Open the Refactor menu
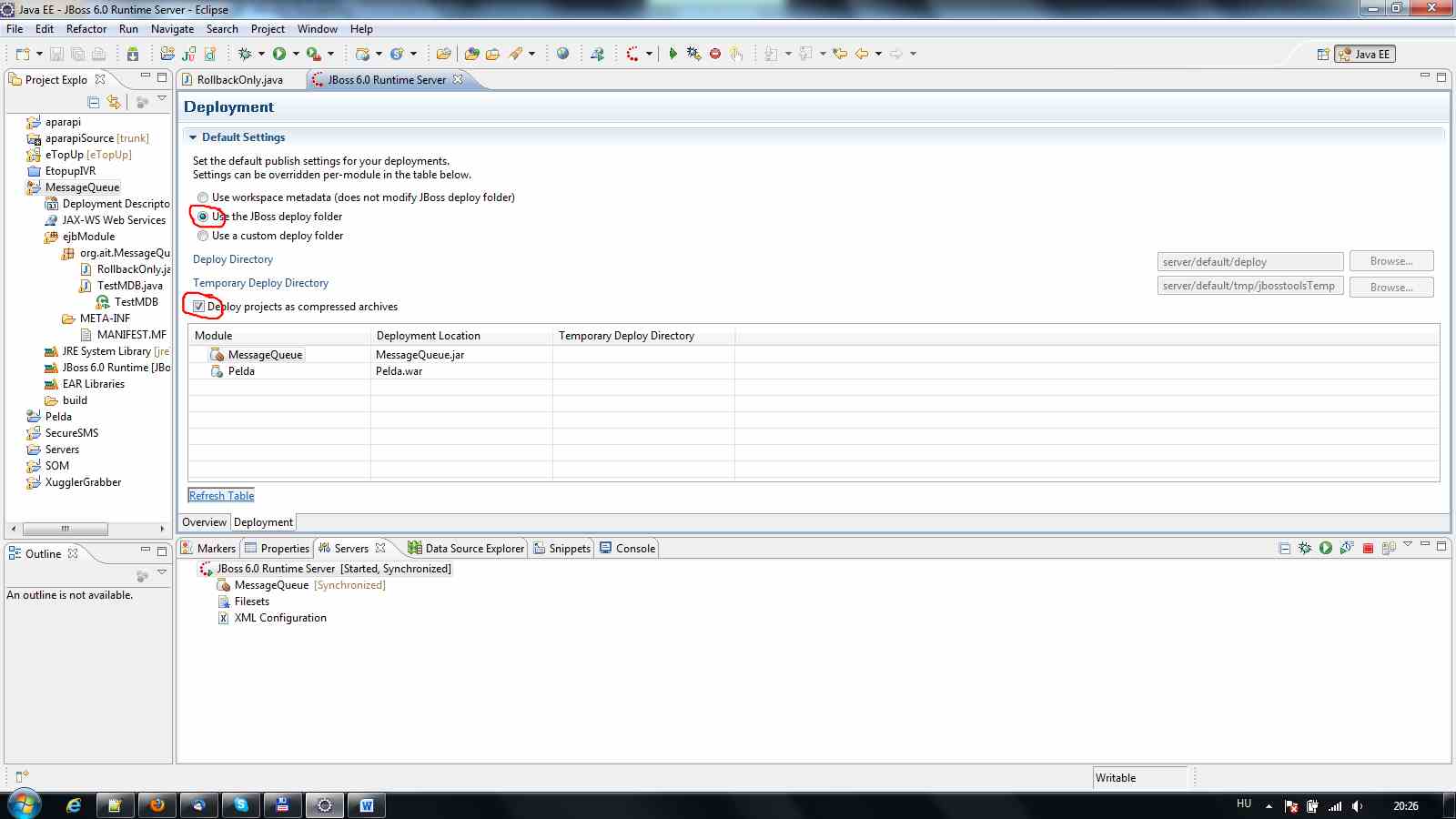 pyautogui.click(x=86, y=29)
